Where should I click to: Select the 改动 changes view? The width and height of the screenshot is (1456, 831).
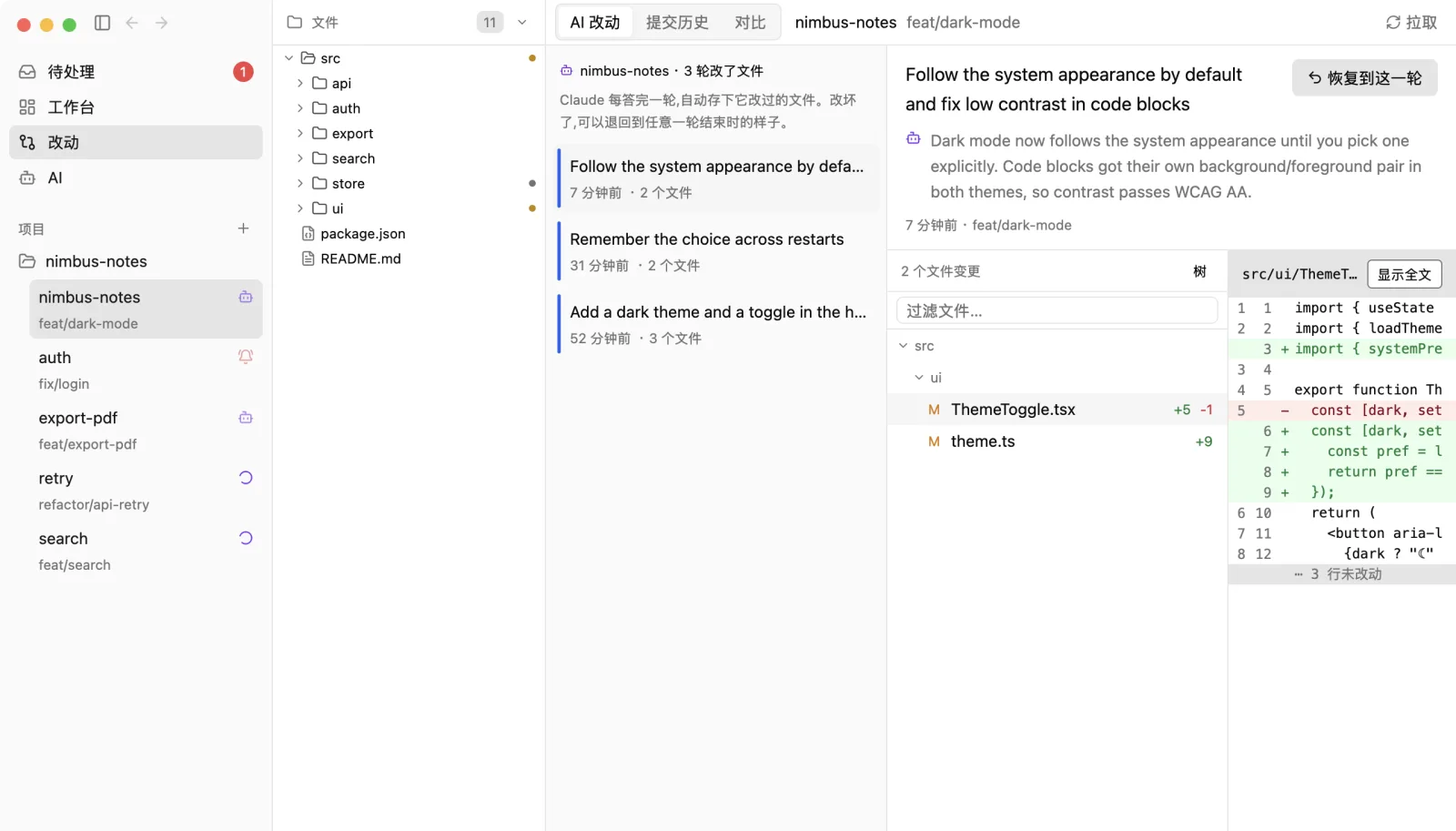coord(136,143)
